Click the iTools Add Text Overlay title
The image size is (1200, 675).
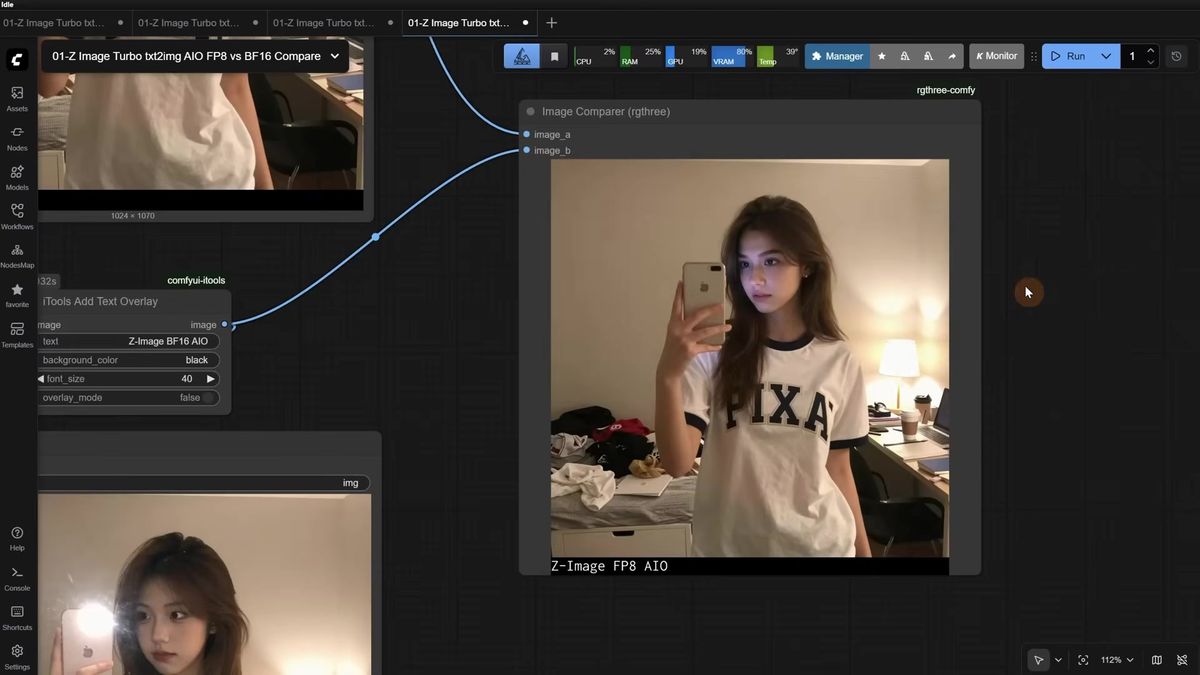pos(100,301)
